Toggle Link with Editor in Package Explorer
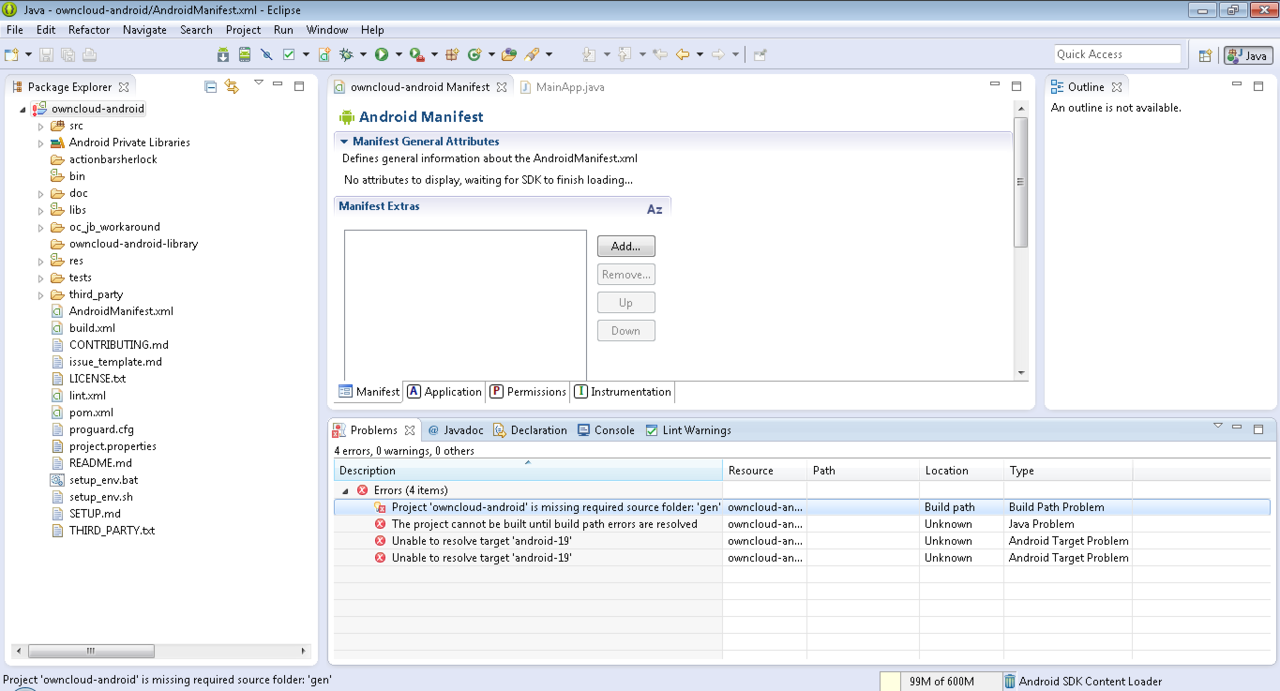 (232, 87)
